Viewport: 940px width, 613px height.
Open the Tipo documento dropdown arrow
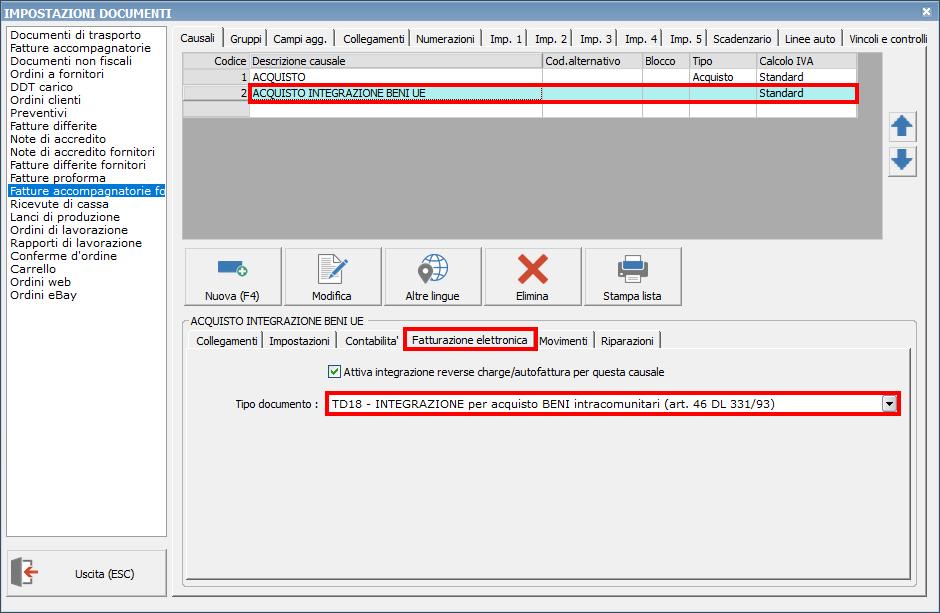tap(889, 404)
